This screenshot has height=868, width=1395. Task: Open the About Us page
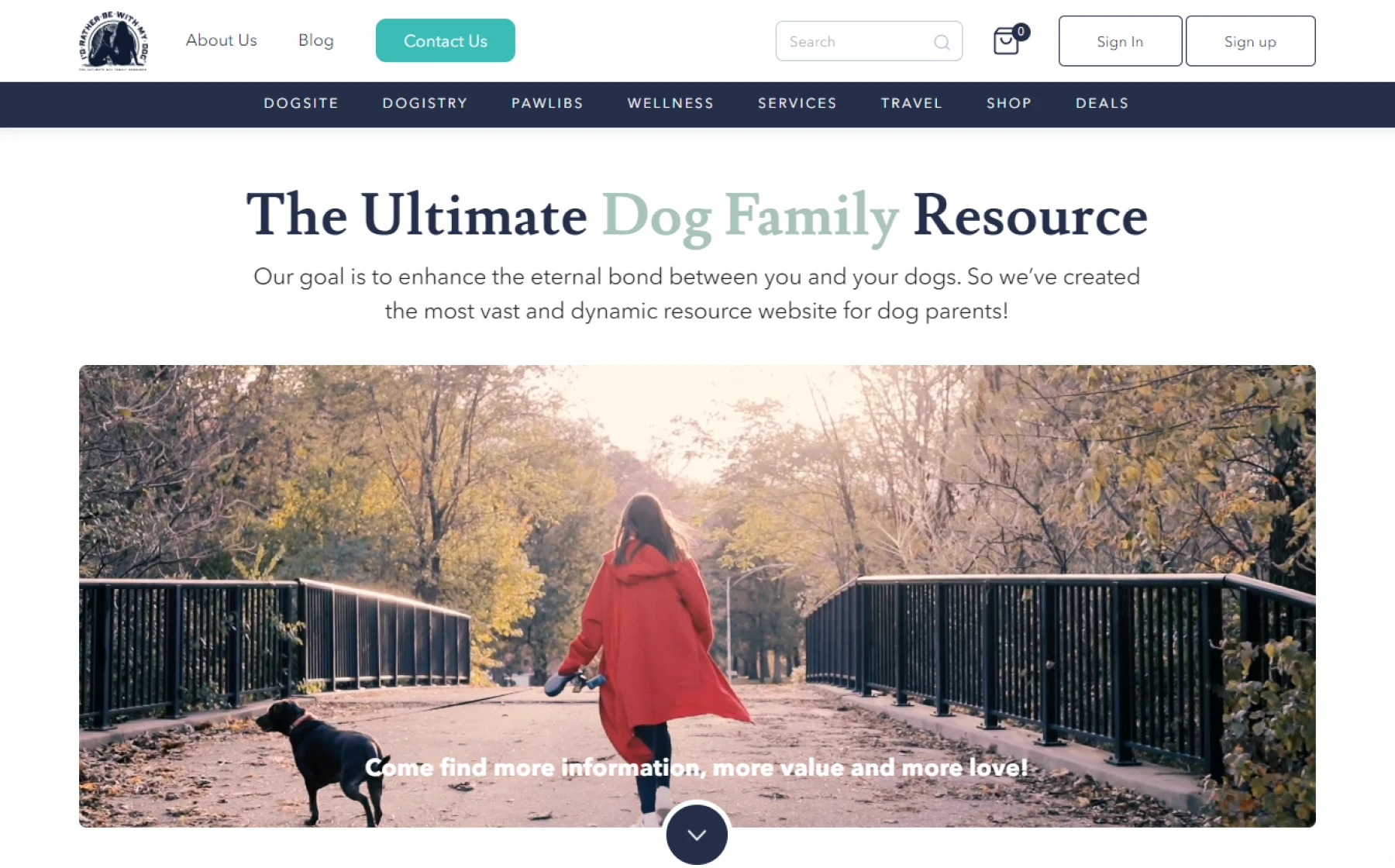(221, 40)
